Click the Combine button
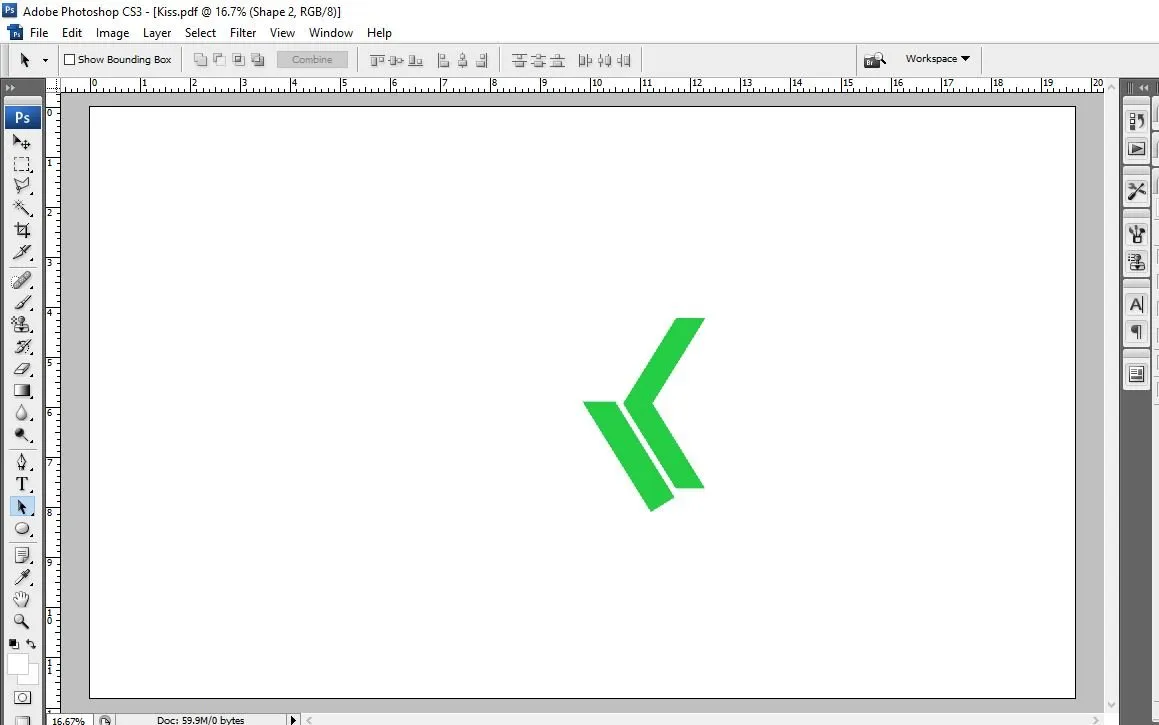Viewport: 1159px width, 725px height. coord(312,60)
